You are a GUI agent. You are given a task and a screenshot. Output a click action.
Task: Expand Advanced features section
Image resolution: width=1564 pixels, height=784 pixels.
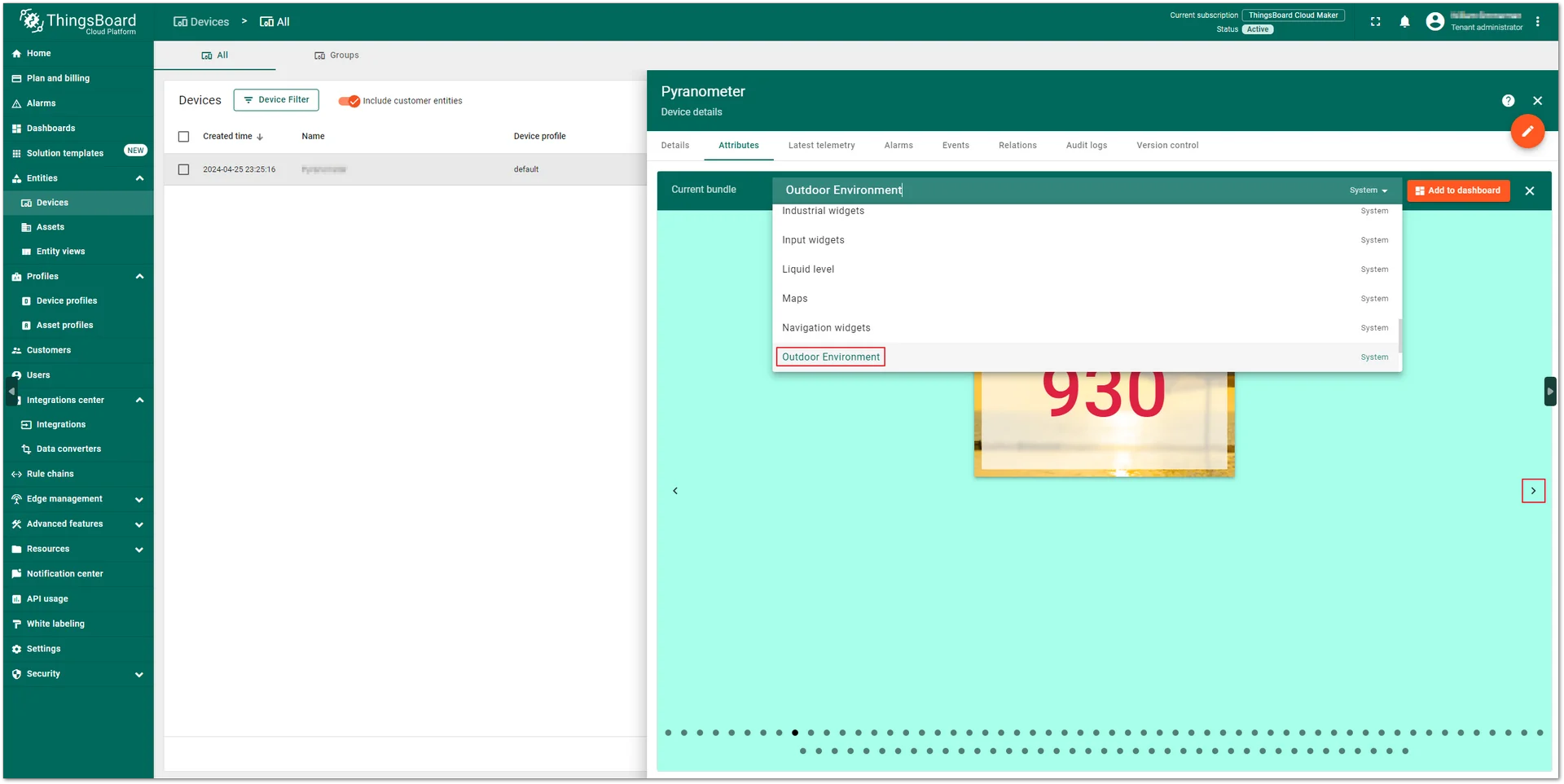click(139, 525)
